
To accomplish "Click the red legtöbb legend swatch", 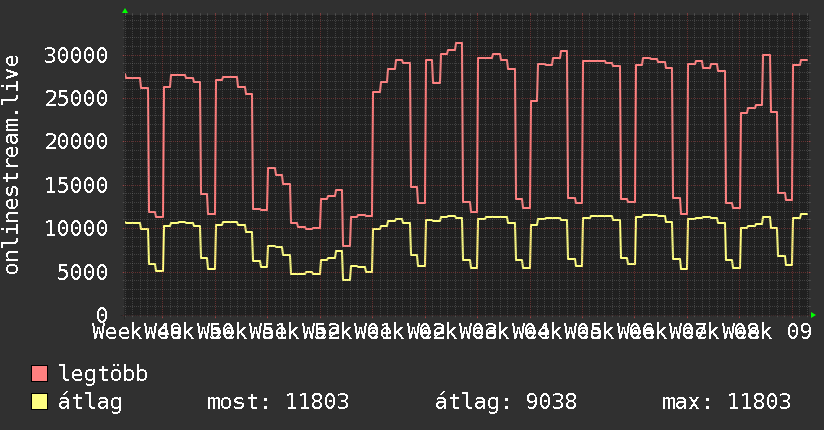I will click(39, 374).
